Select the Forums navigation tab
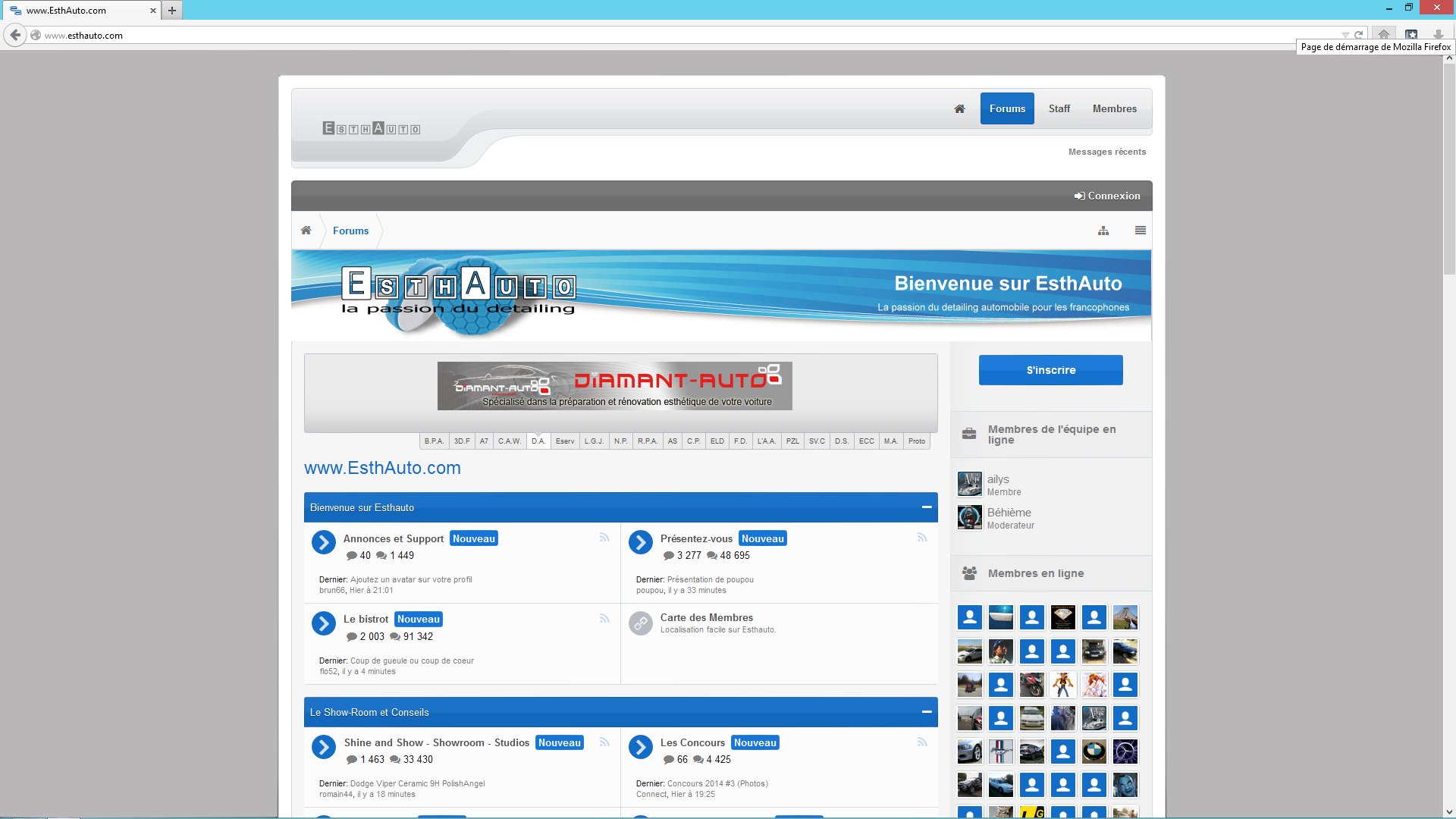 (1007, 108)
